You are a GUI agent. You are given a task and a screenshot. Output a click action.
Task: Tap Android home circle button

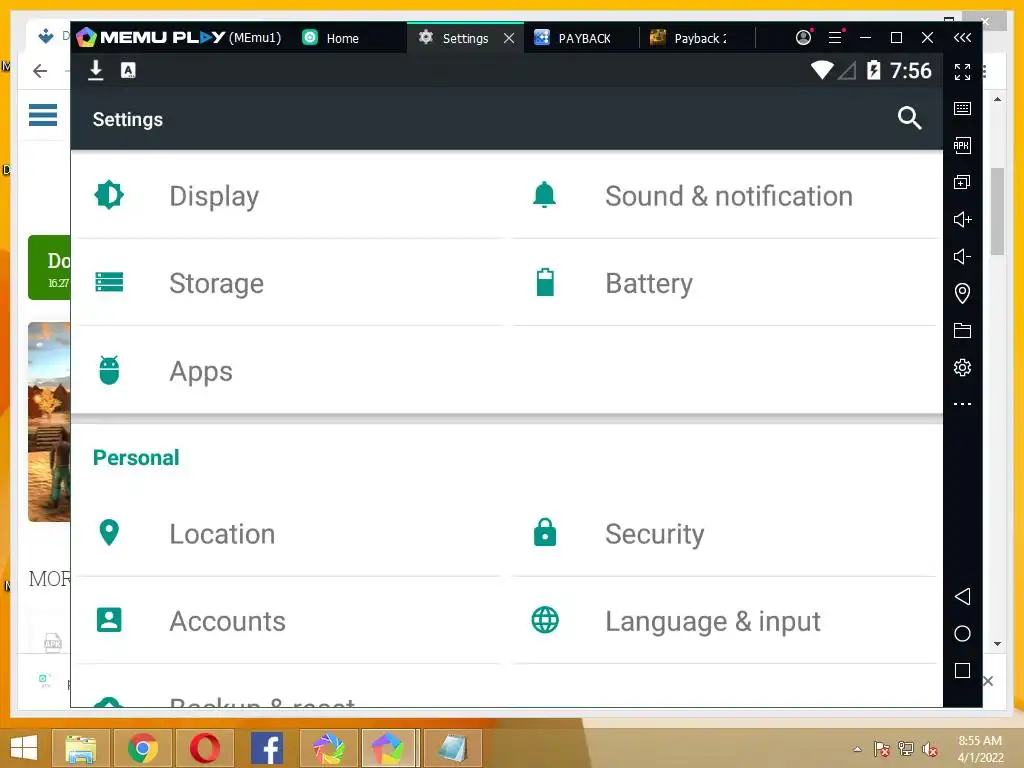[962, 633]
